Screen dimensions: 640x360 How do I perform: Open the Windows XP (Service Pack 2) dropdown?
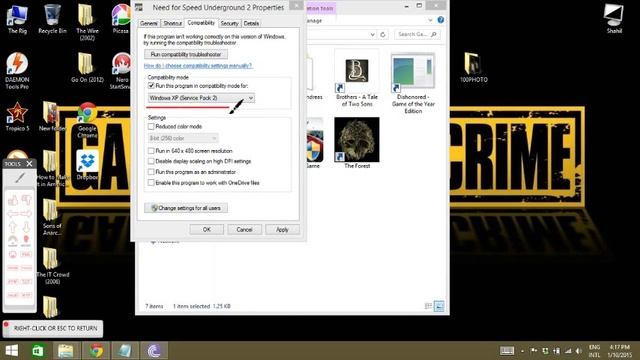201,98
